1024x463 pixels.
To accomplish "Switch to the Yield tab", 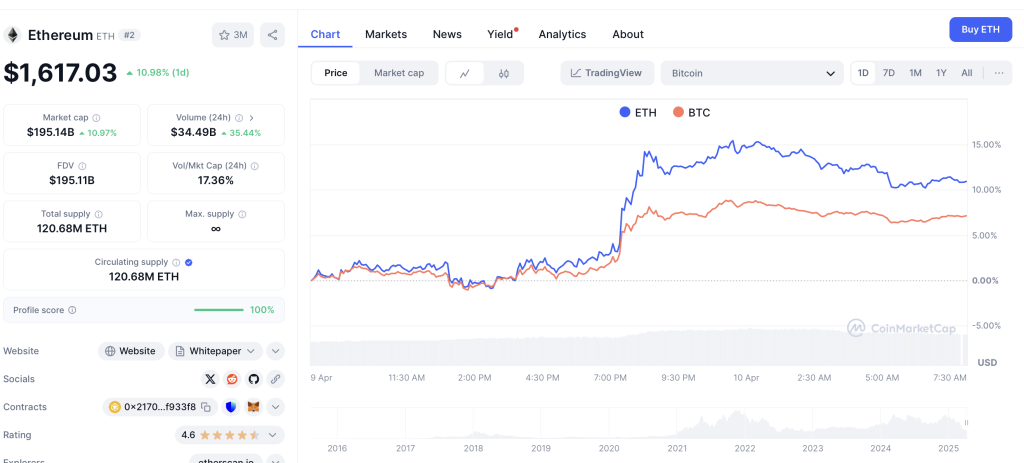I will [500, 34].
